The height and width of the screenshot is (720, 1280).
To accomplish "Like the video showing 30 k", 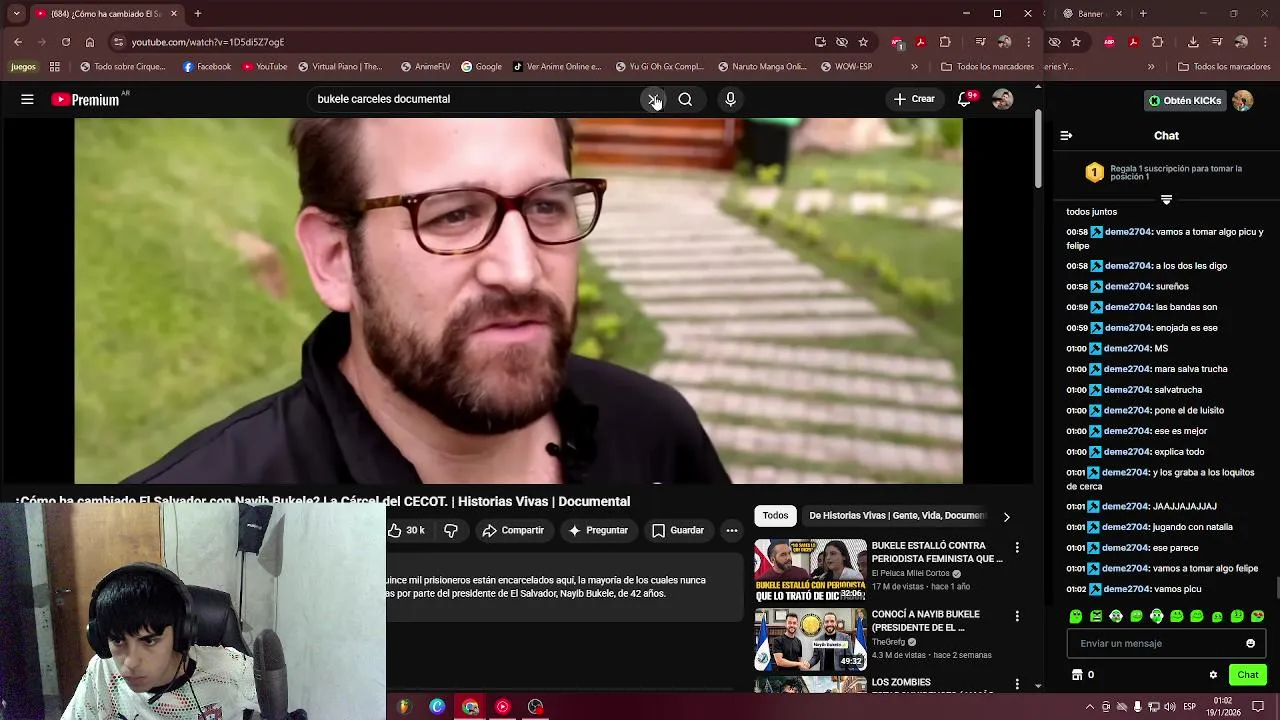I will pyautogui.click(x=407, y=530).
